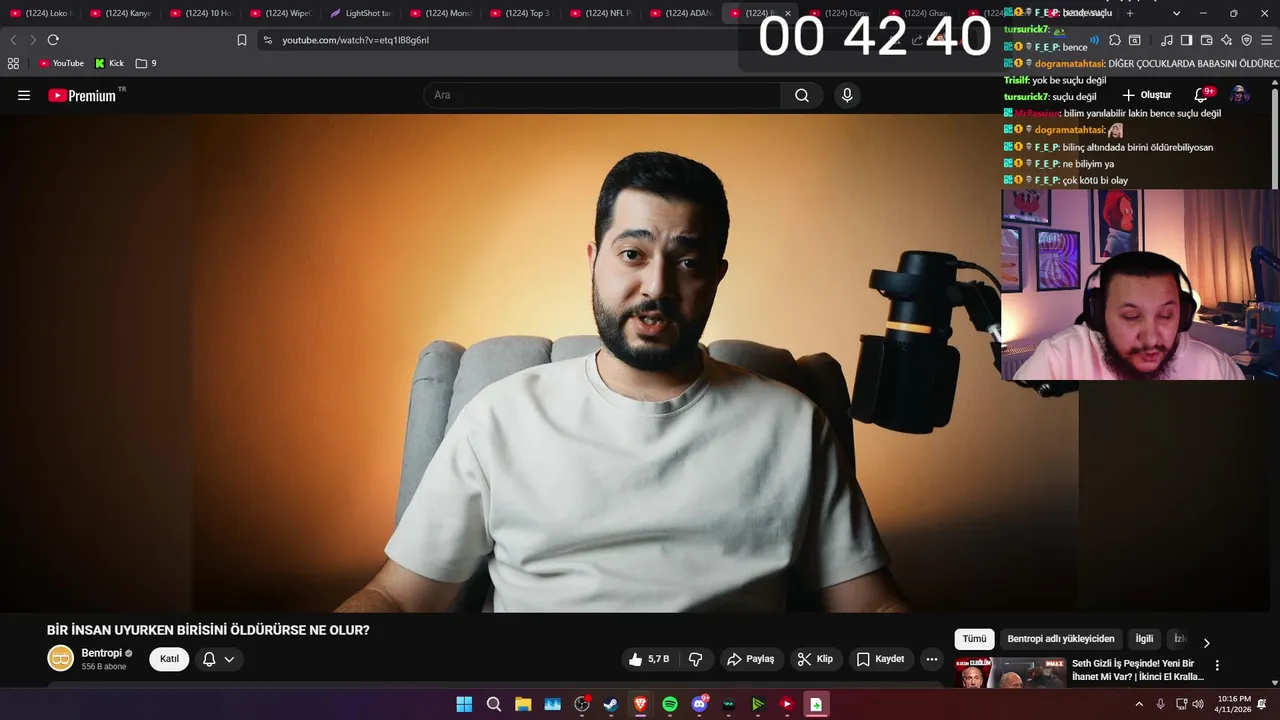Click the Katıl join button
The width and height of the screenshot is (1280, 720).
click(x=169, y=659)
